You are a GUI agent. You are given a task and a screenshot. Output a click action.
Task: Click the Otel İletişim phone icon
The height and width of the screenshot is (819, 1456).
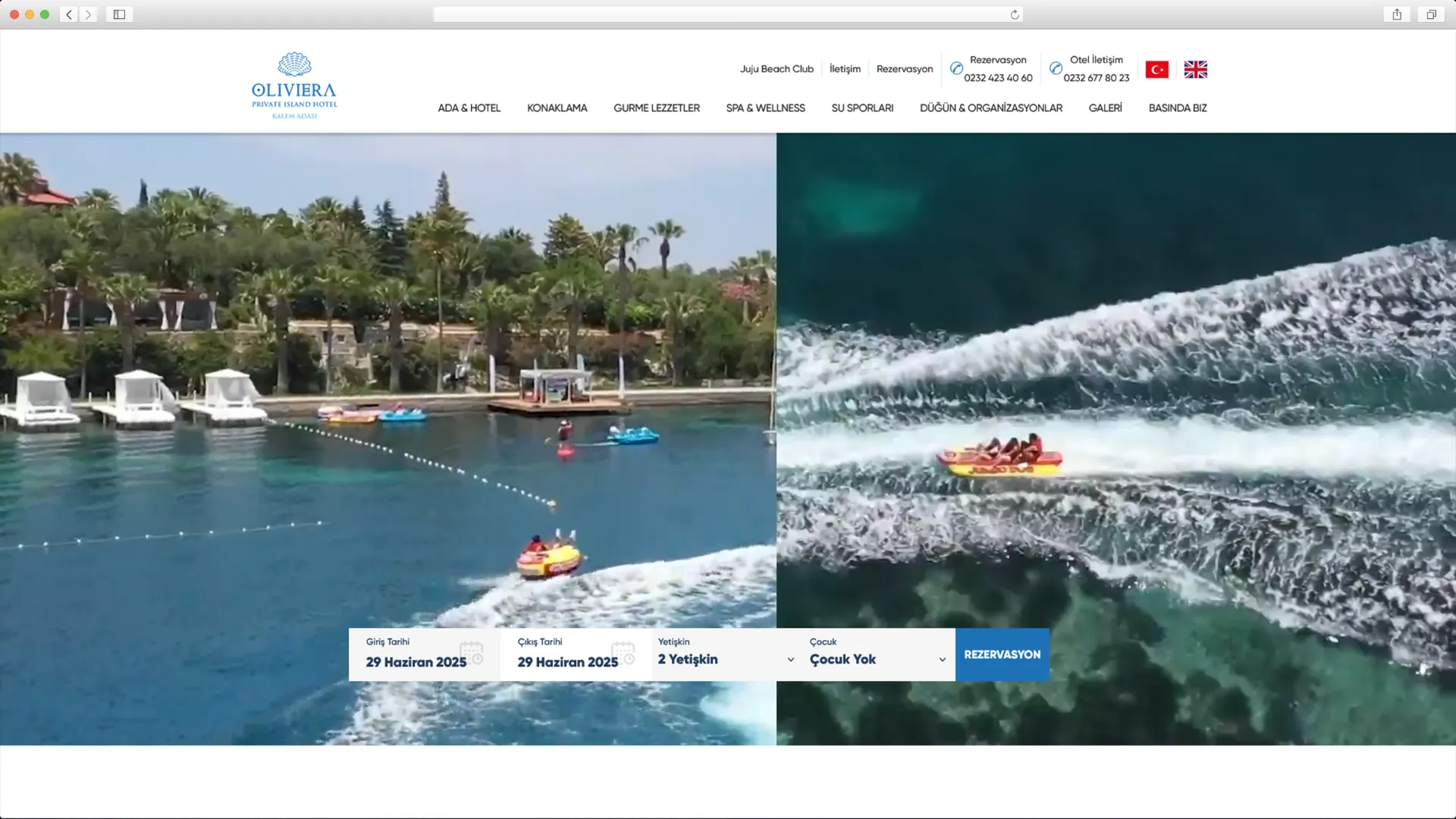coord(1055,68)
